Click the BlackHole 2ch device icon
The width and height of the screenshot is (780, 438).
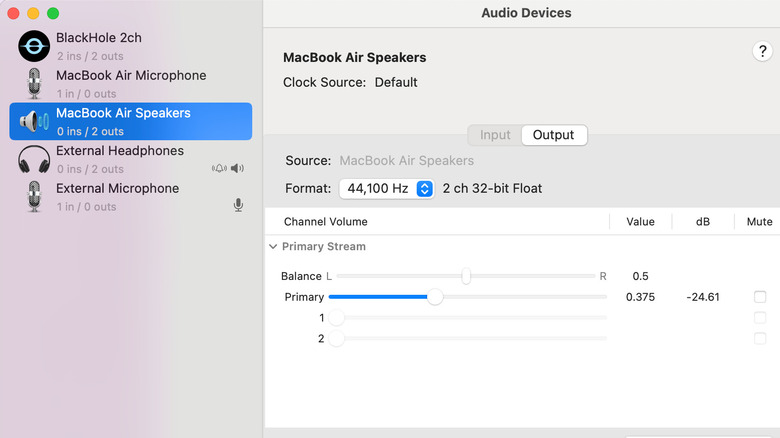(34, 46)
